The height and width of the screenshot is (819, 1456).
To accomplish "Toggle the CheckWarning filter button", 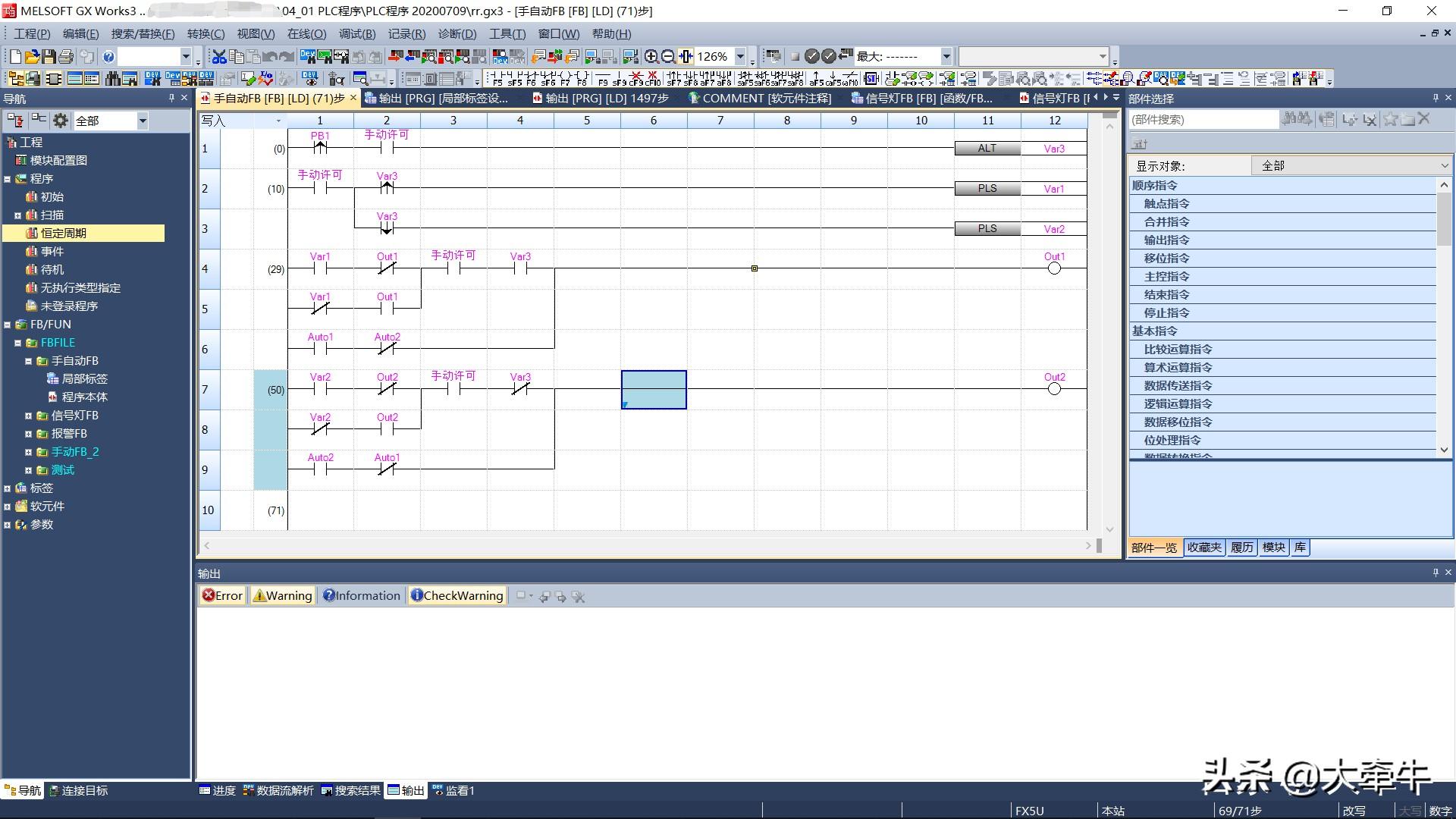I will (457, 596).
